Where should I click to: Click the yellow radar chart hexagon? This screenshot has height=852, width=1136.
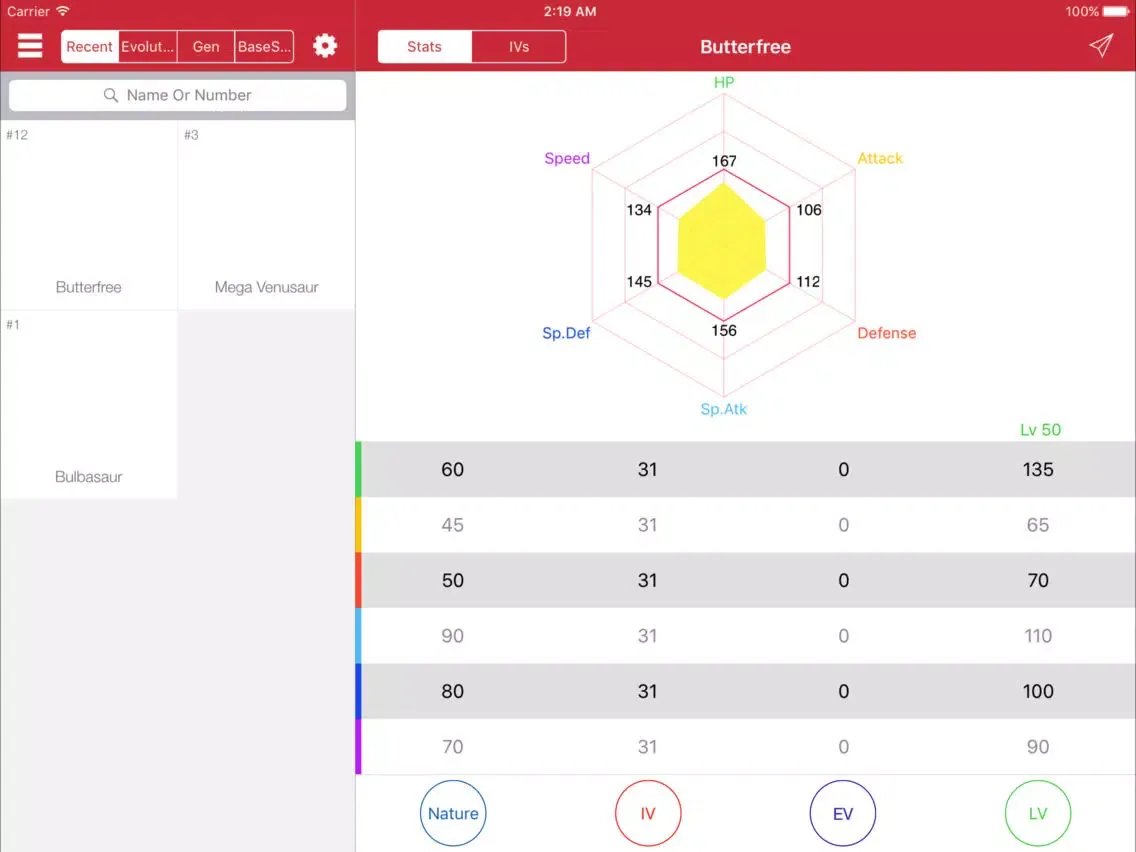pos(722,241)
